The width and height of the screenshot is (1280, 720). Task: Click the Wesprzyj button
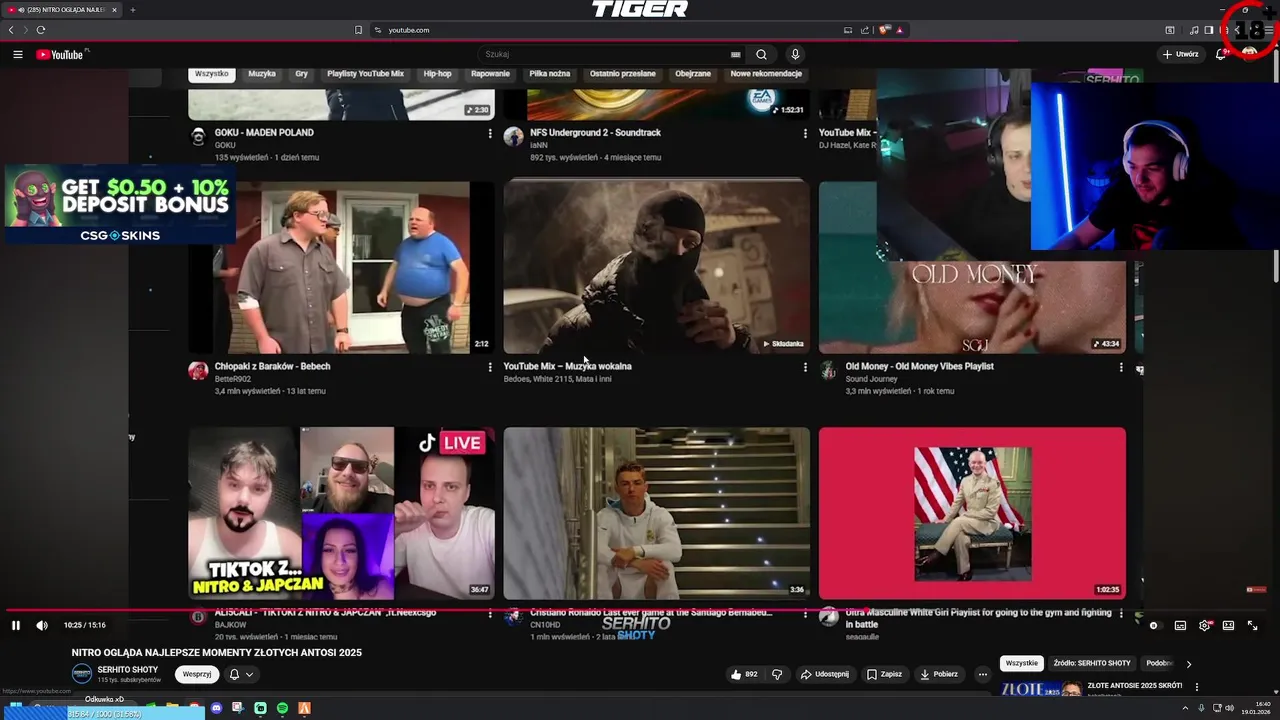pos(197,674)
